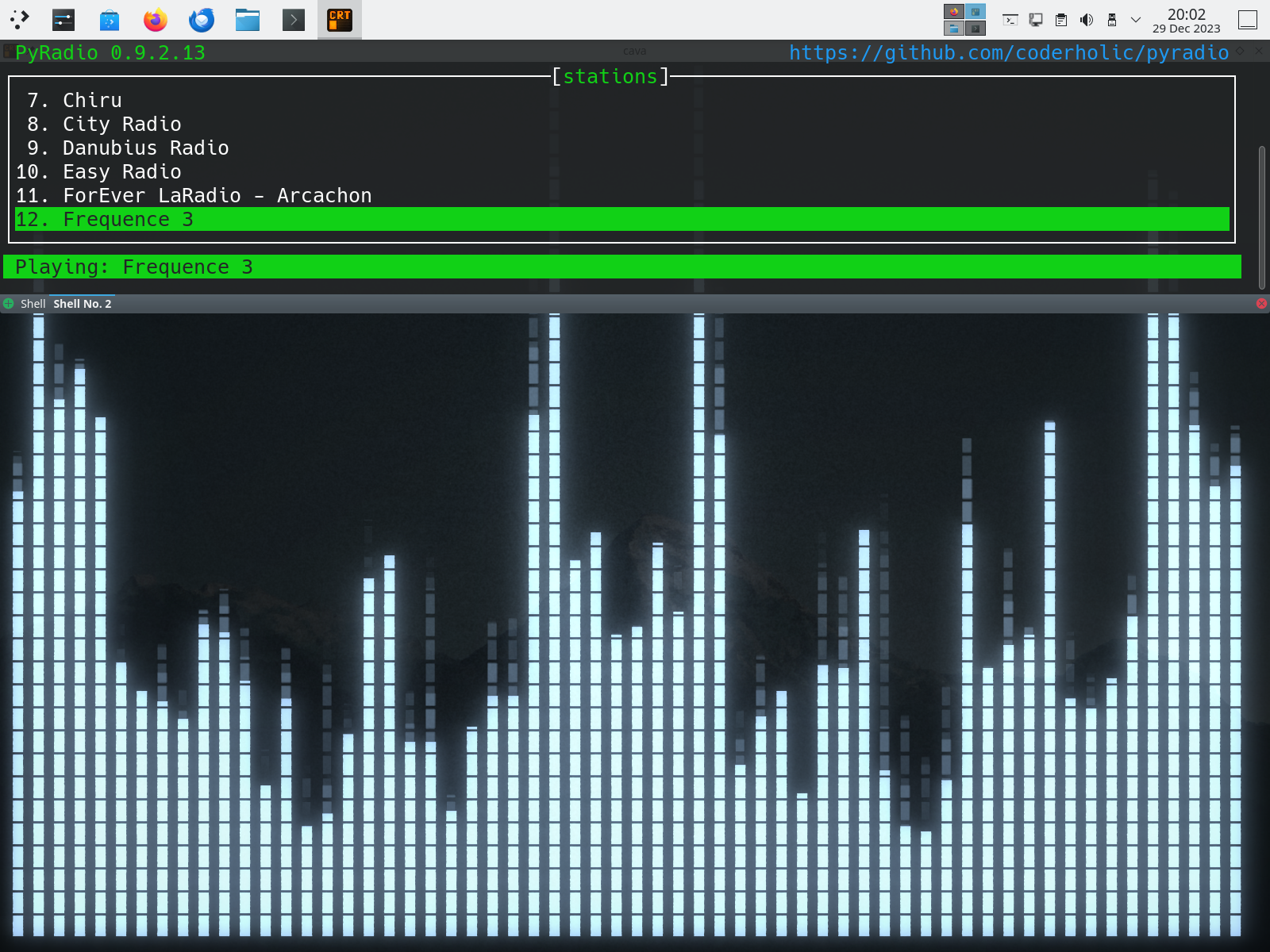Screen dimensions: 1270x952
Task: Launch Thunderbird mail client
Action: point(202,19)
